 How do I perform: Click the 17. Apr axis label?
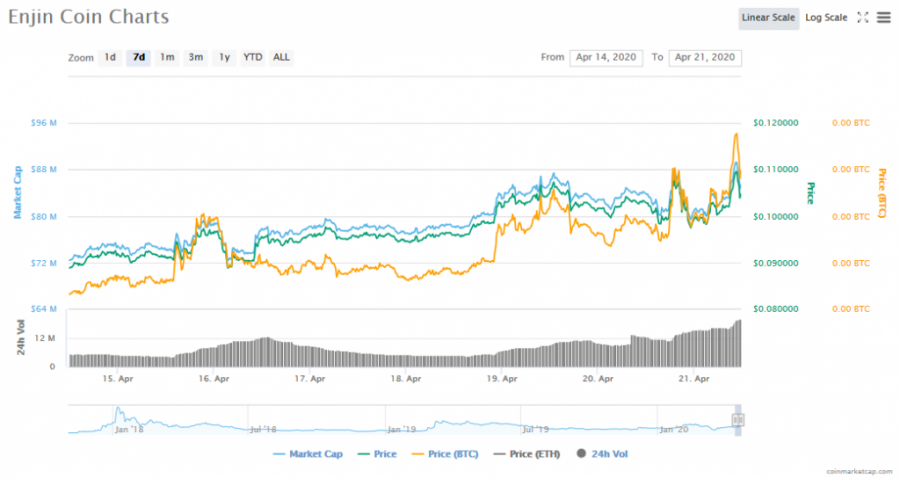(x=310, y=379)
